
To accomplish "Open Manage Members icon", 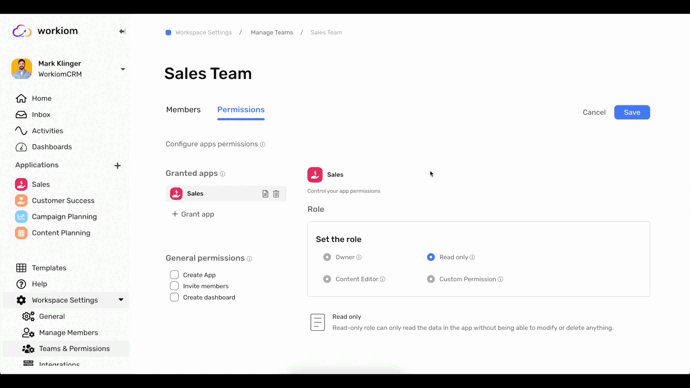I will [x=28, y=333].
